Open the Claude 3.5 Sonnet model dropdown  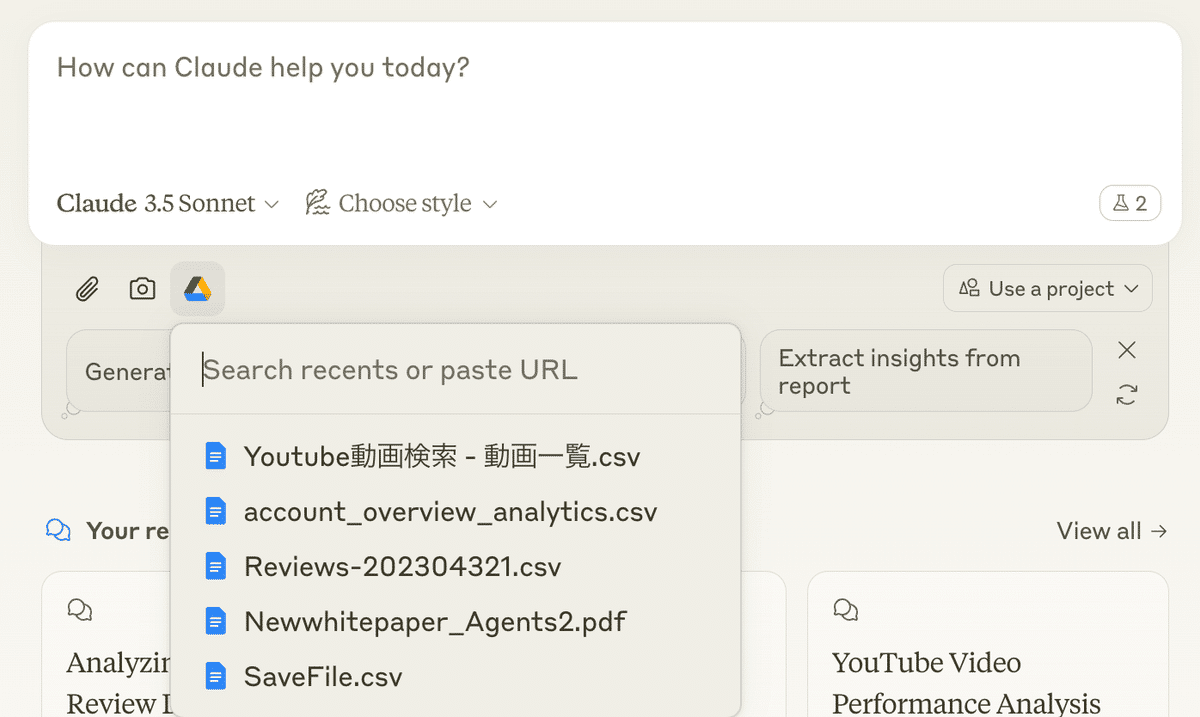[x=168, y=204]
